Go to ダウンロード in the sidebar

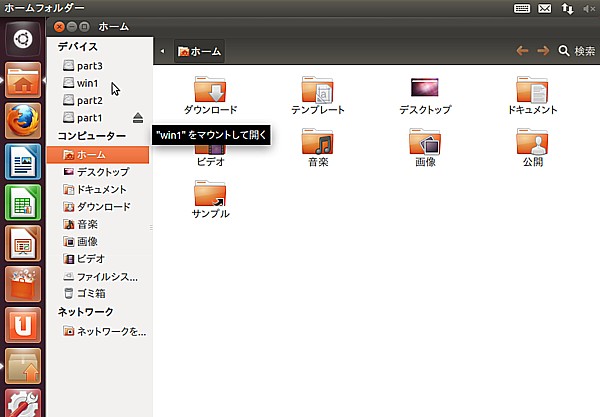pos(97,207)
